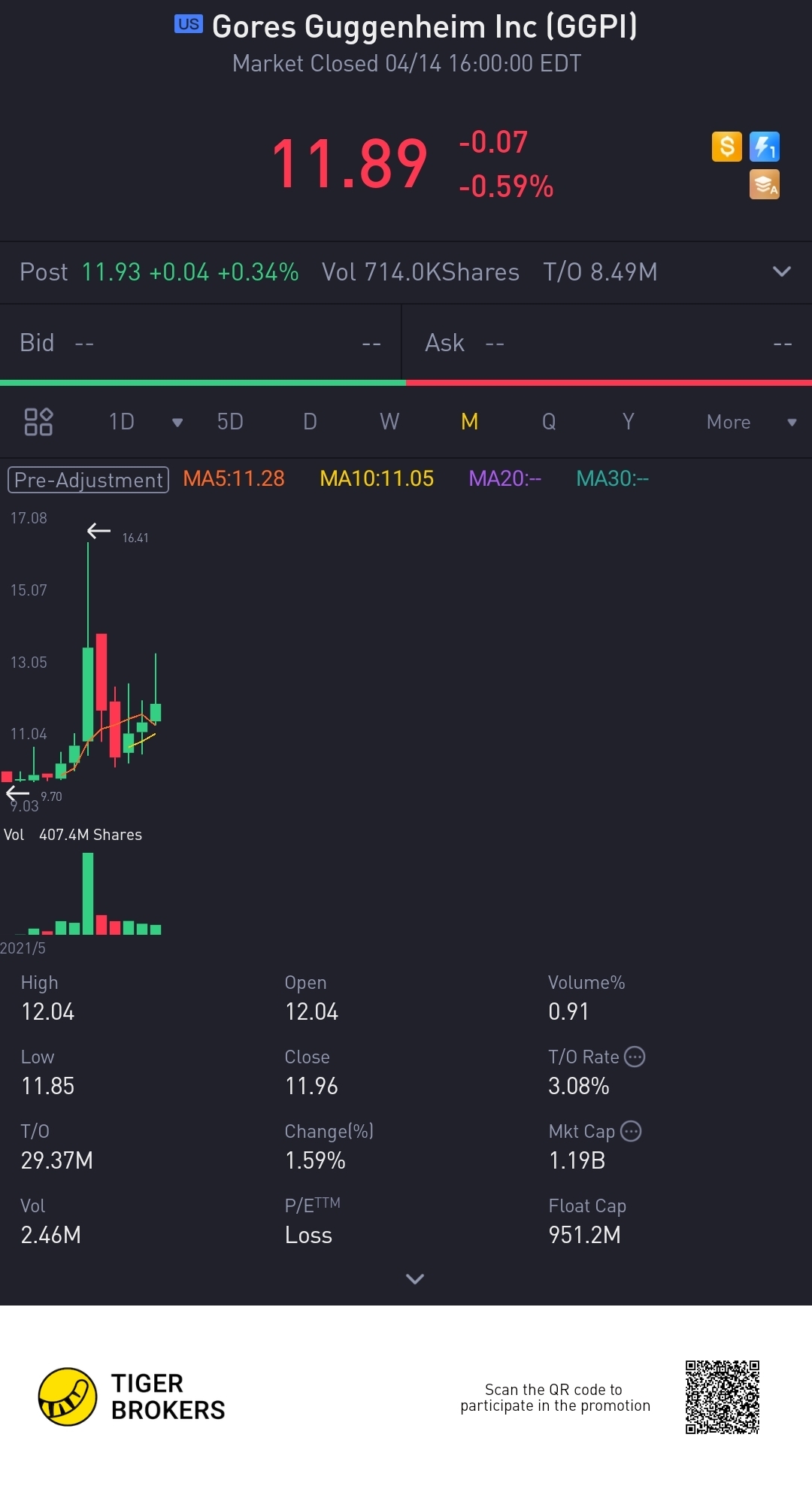Tap the -0.59% change value
The width and height of the screenshot is (812, 1489).
(506, 187)
